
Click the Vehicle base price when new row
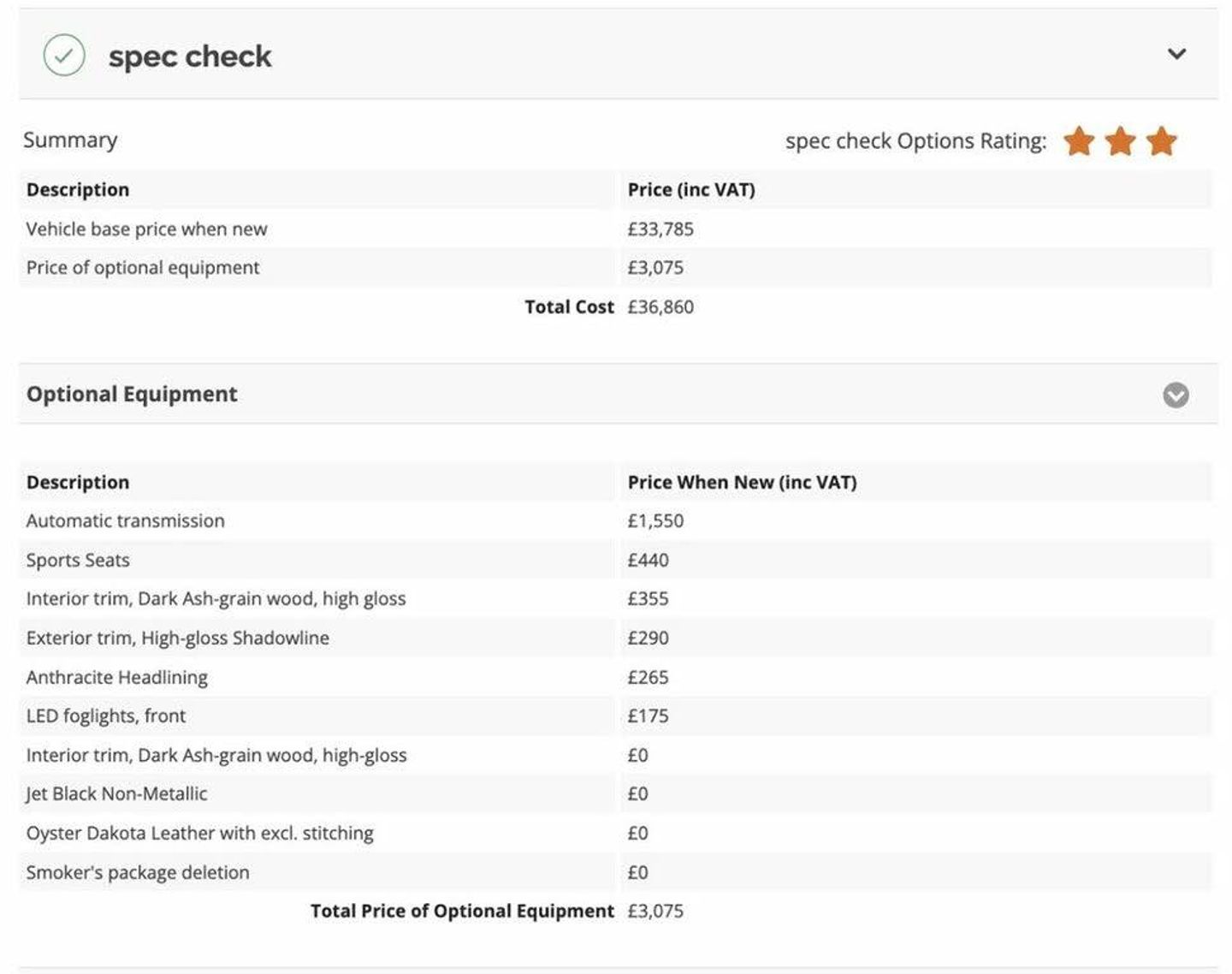[616, 229]
